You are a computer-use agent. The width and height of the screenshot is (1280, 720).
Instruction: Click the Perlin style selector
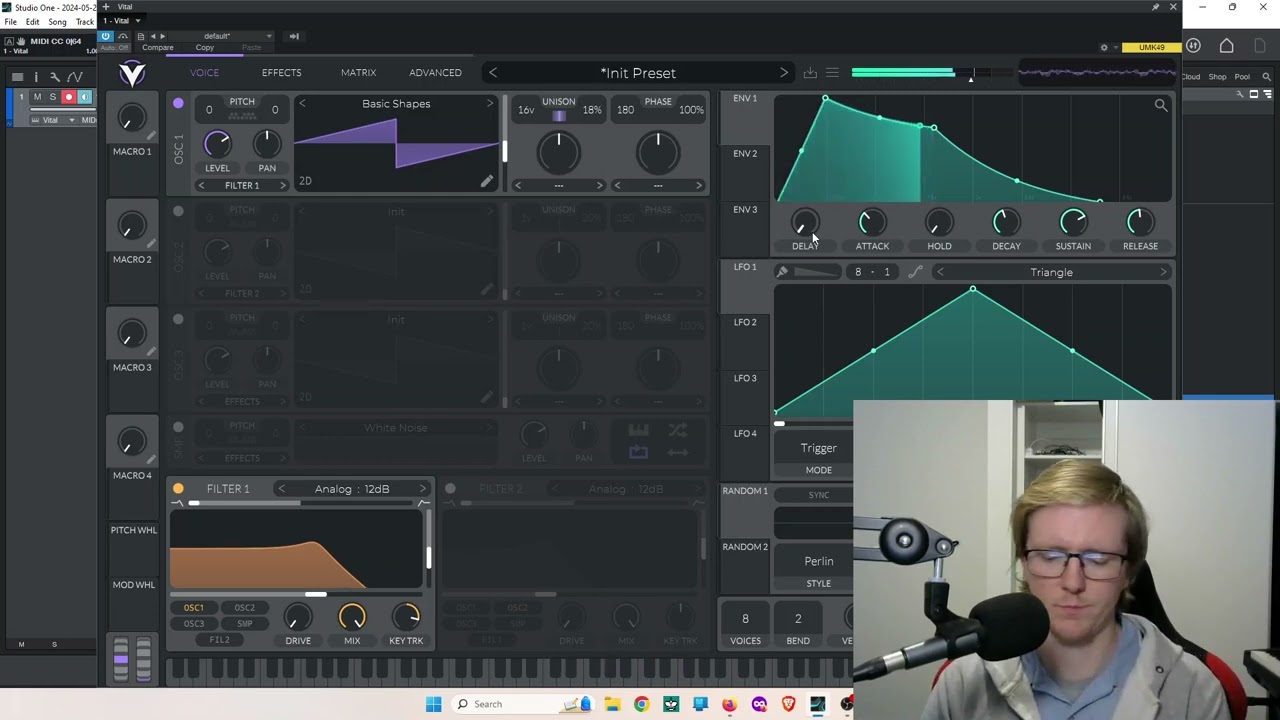tap(818, 561)
